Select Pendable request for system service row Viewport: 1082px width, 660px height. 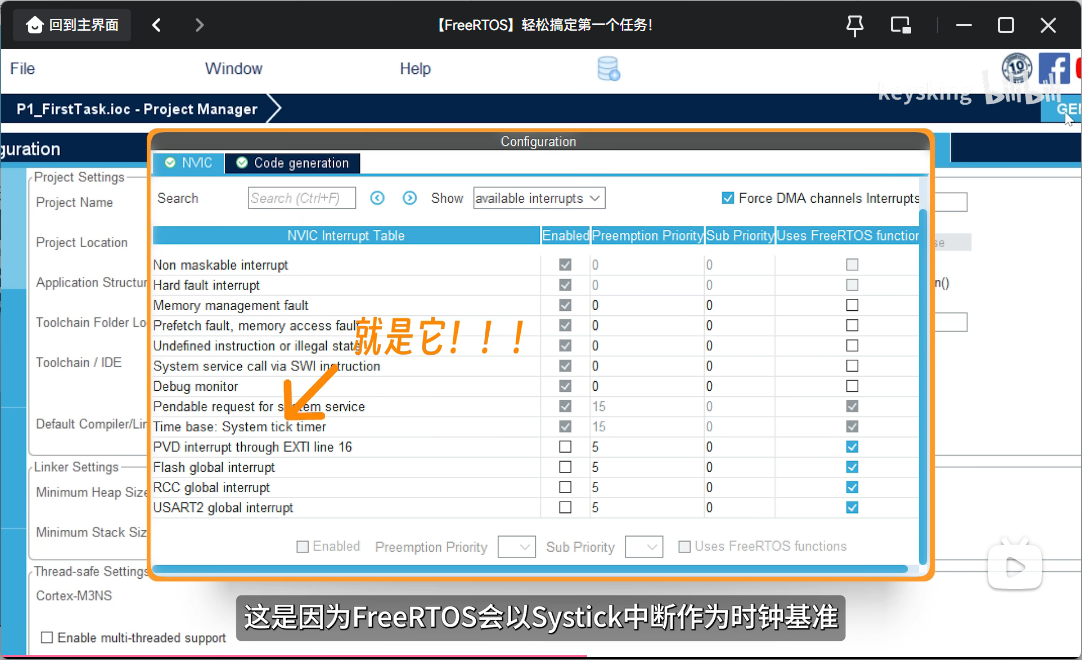point(535,407)
